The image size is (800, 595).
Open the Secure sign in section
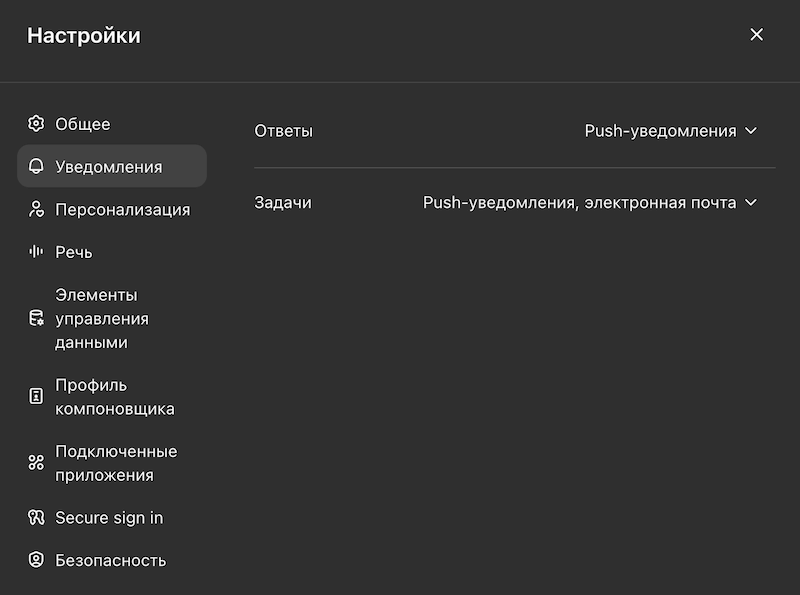(x=112, y=517)
